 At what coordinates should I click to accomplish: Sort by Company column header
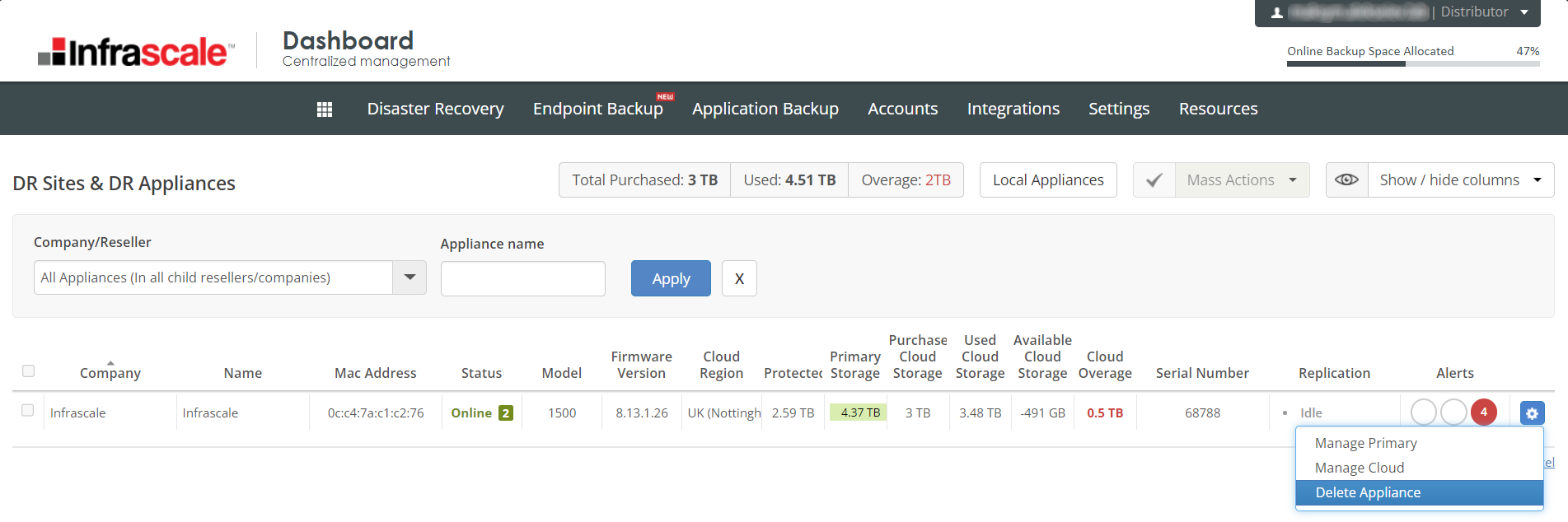click(x=110, y=373)
